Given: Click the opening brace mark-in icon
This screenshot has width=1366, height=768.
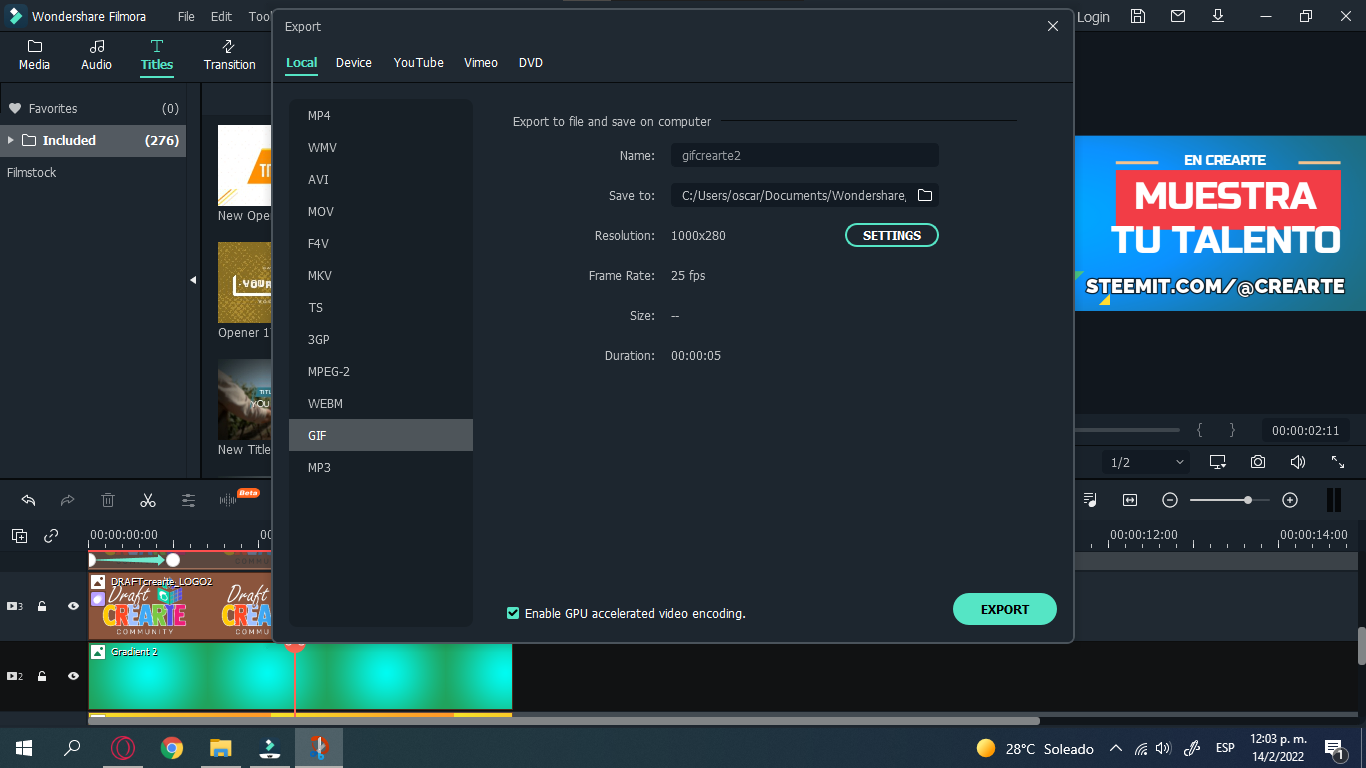Looking at the screenshot, I should (x=1200, y=430).
